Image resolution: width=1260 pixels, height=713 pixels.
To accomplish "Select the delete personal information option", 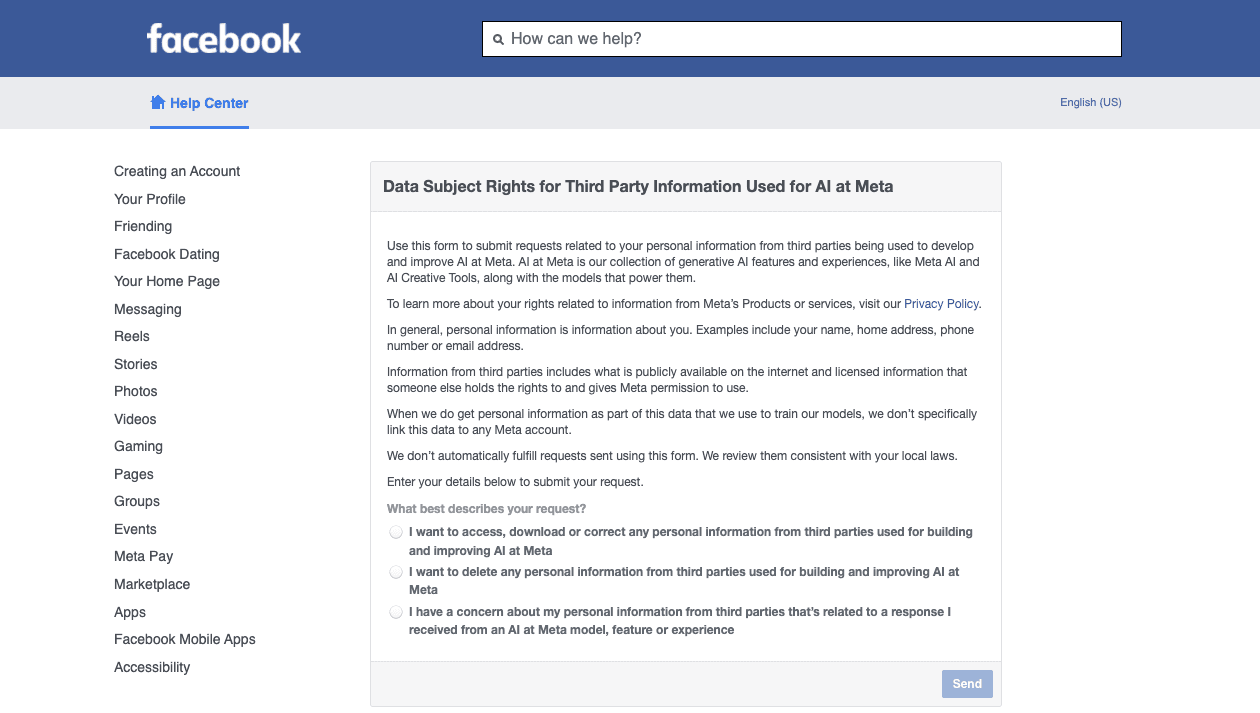I will point(396,572).
